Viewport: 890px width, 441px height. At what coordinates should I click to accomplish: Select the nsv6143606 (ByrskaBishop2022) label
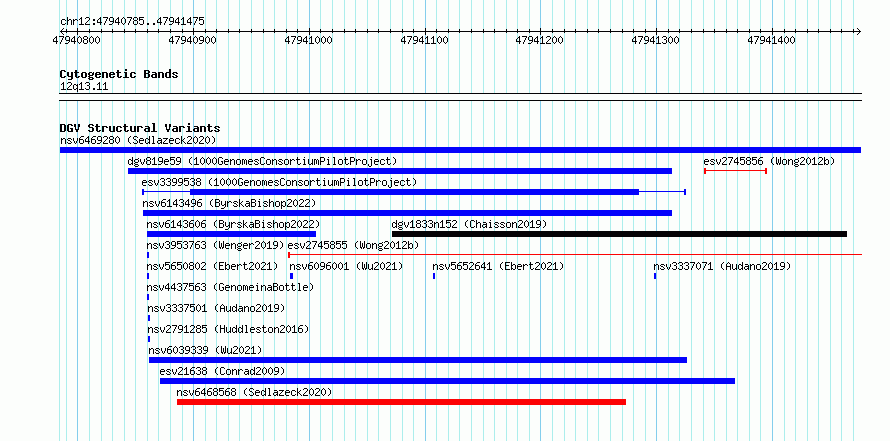[233, 224]
